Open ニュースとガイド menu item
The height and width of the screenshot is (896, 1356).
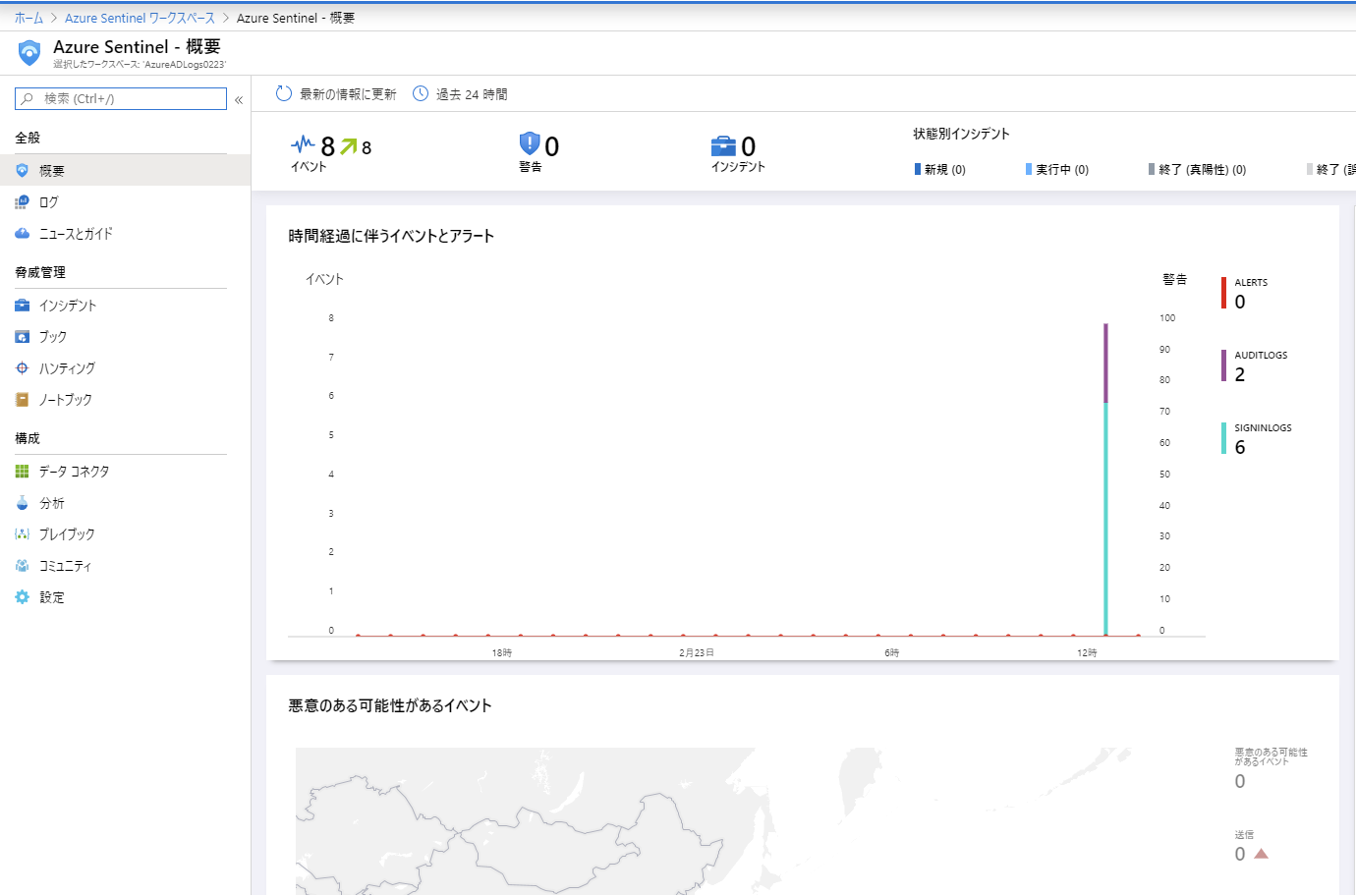coord(125,234)
